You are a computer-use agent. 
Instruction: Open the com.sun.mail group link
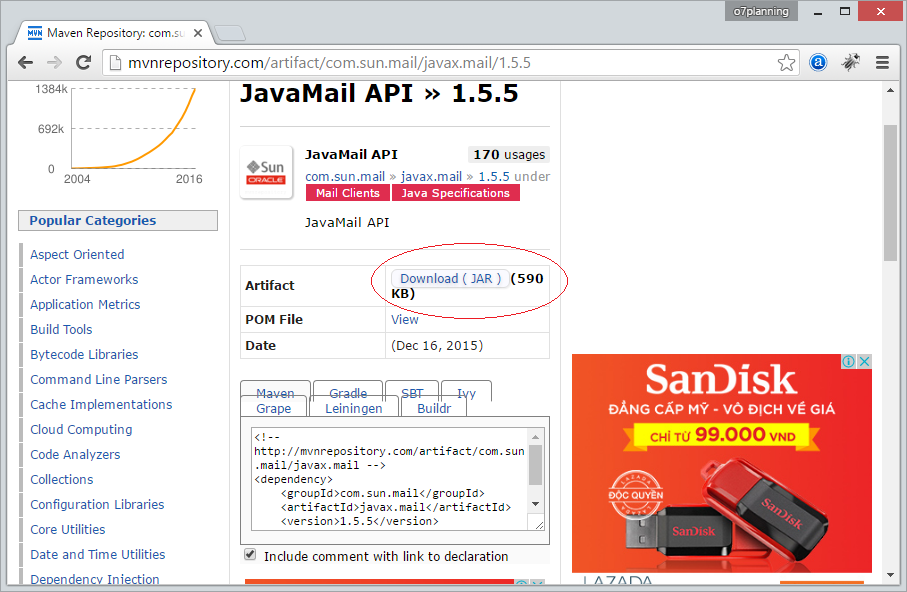pyautogui.click(x=345, y=177)
